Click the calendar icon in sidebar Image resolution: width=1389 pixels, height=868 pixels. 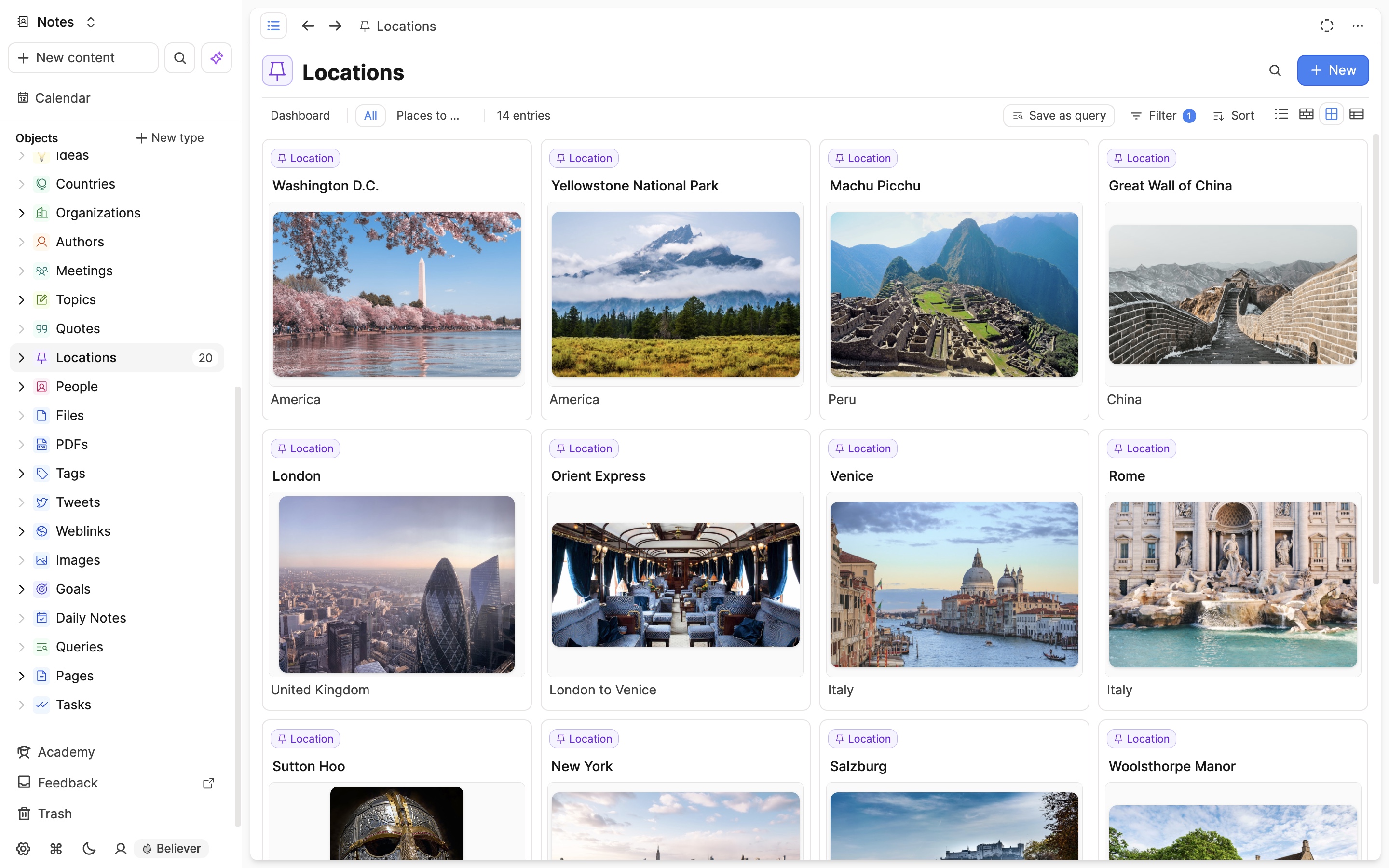pyautogui.click(x=22, y=98)
